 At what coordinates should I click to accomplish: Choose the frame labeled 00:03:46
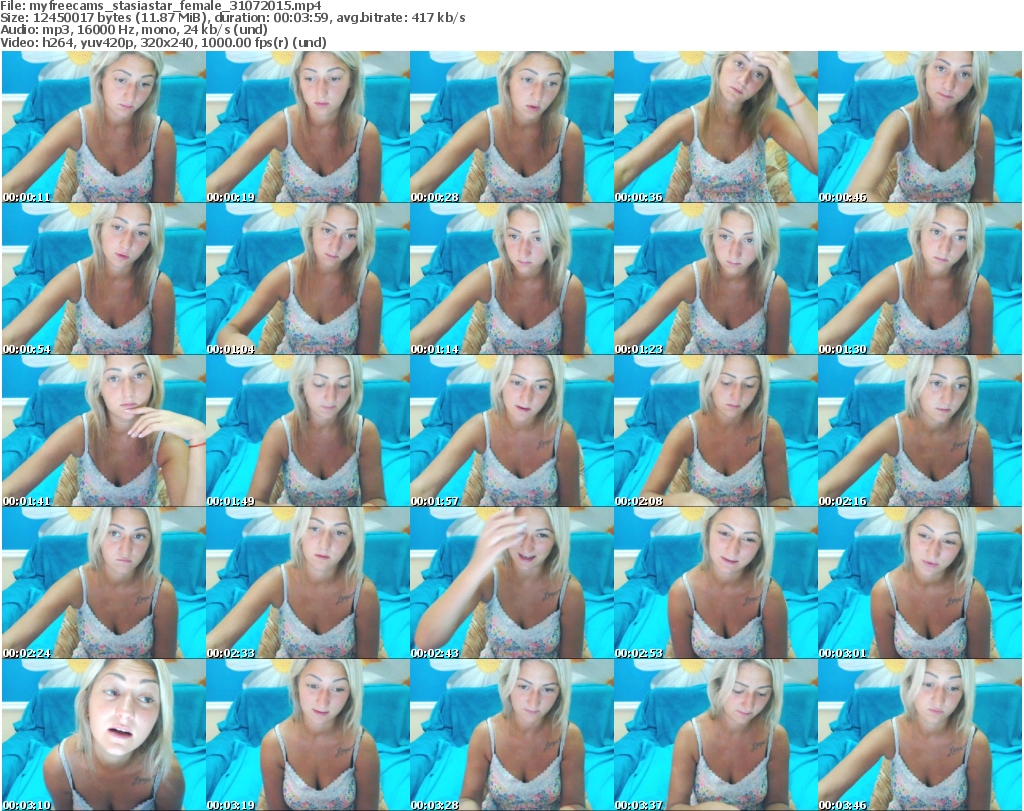[920, 735]
